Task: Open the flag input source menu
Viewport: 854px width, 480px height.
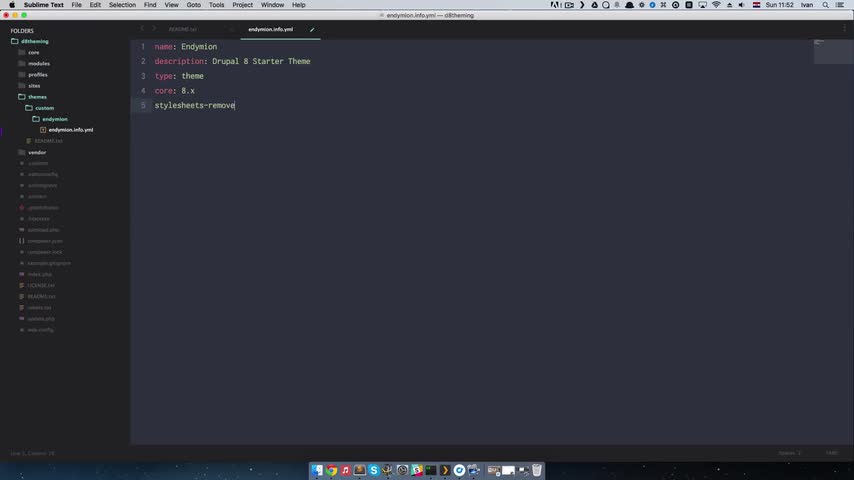Action: click(757, 5)
